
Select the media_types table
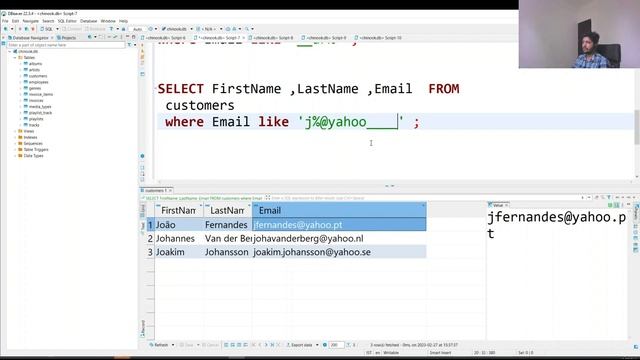click(40, 107)
